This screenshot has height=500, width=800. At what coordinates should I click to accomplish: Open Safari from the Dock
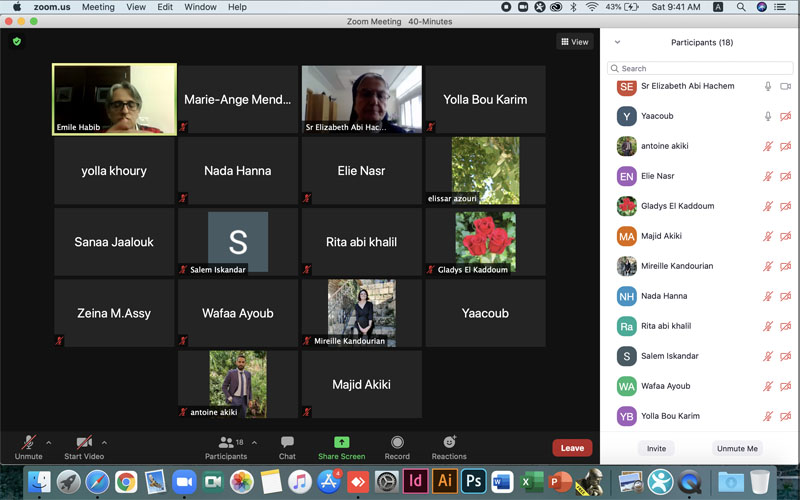pos(97,482)
